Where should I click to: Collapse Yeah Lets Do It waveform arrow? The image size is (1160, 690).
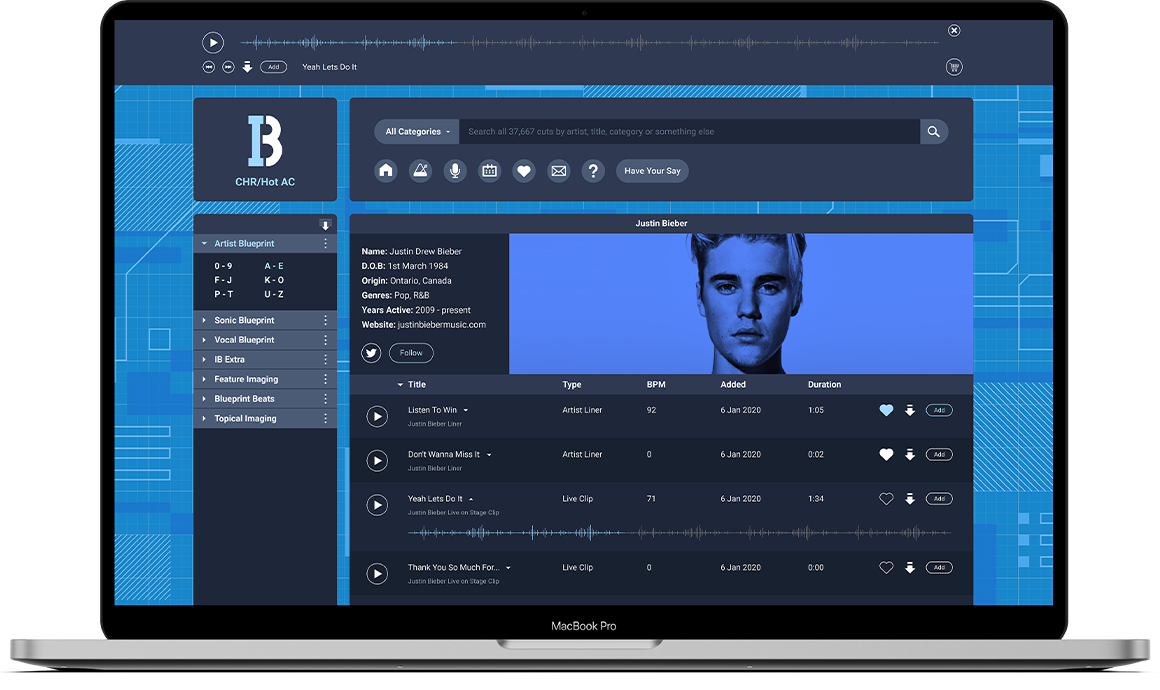[471, 499]
